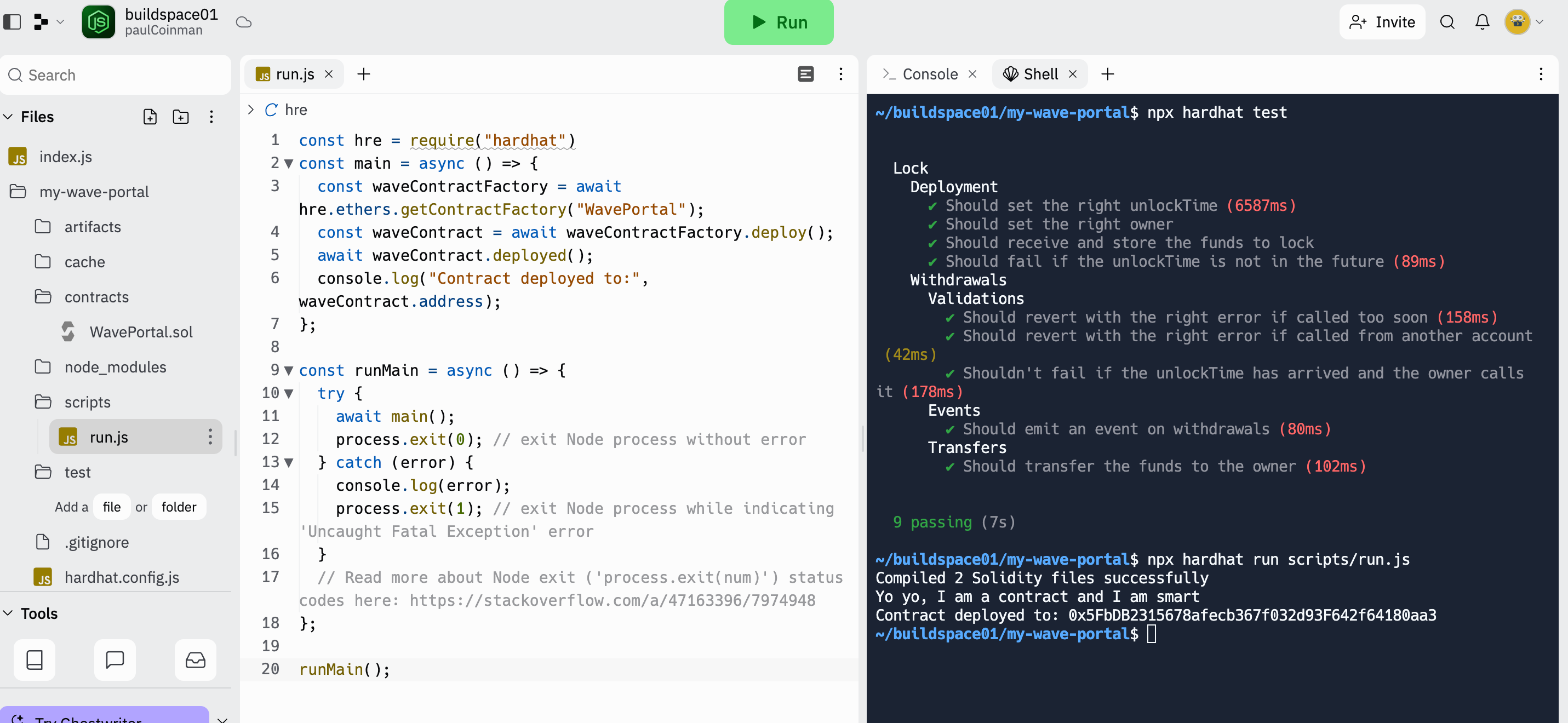Expand the artifacts folder
The image size is (1568, 723).
pyautogui.click(x=93, y=226)
